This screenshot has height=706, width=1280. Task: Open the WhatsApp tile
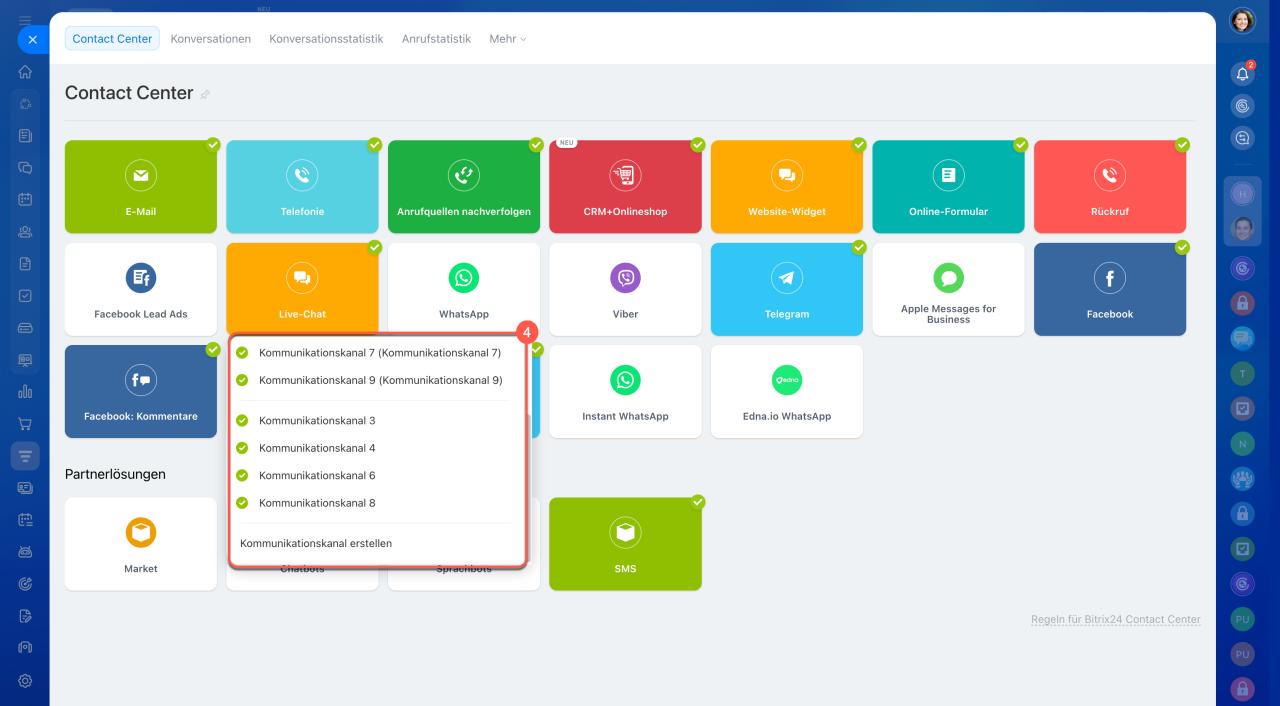(464, 289)
